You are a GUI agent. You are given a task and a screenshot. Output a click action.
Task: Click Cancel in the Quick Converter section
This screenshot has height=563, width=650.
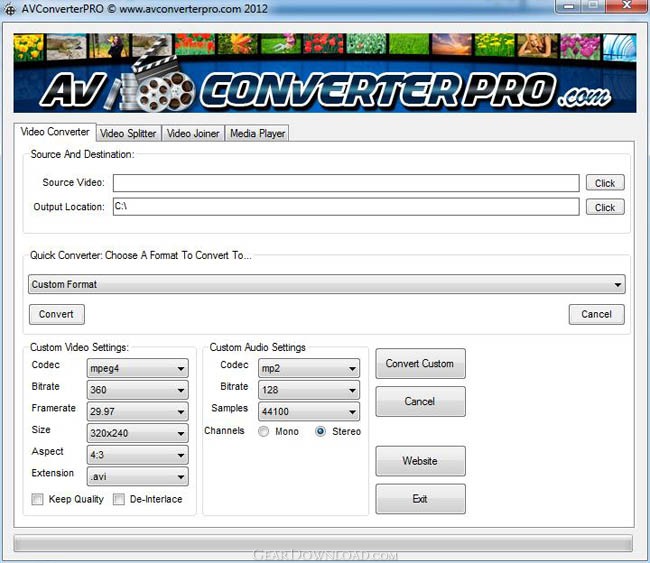coord(596,314)
